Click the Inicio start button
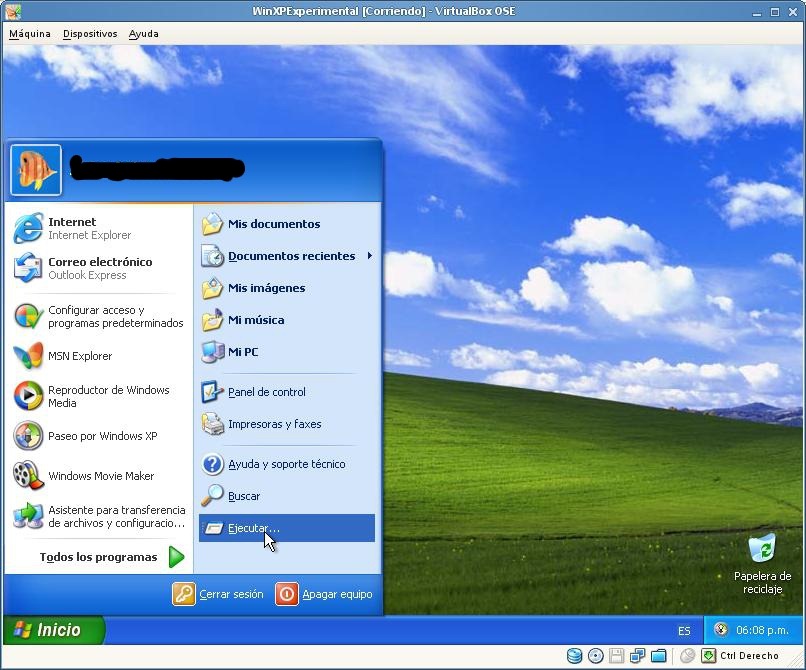Viewport: 806px width, 670px height. [x=53, y=630]
